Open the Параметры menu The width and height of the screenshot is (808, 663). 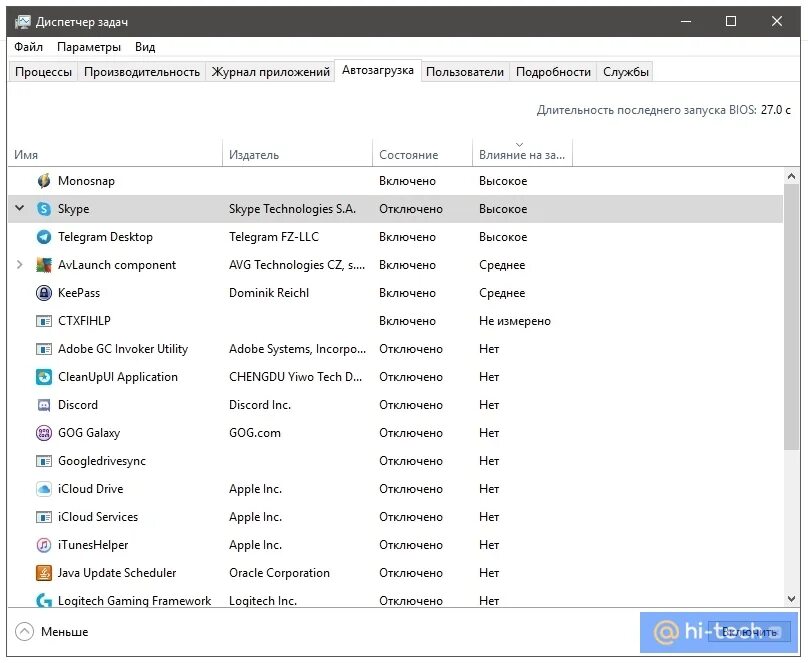pos(89,47)
